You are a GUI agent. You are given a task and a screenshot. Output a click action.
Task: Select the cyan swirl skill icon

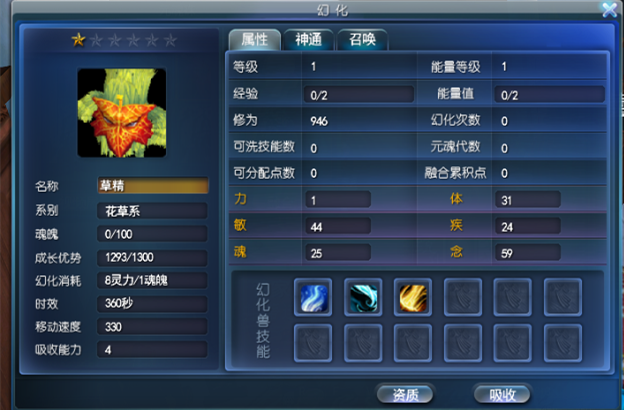(x=363, y=297)
